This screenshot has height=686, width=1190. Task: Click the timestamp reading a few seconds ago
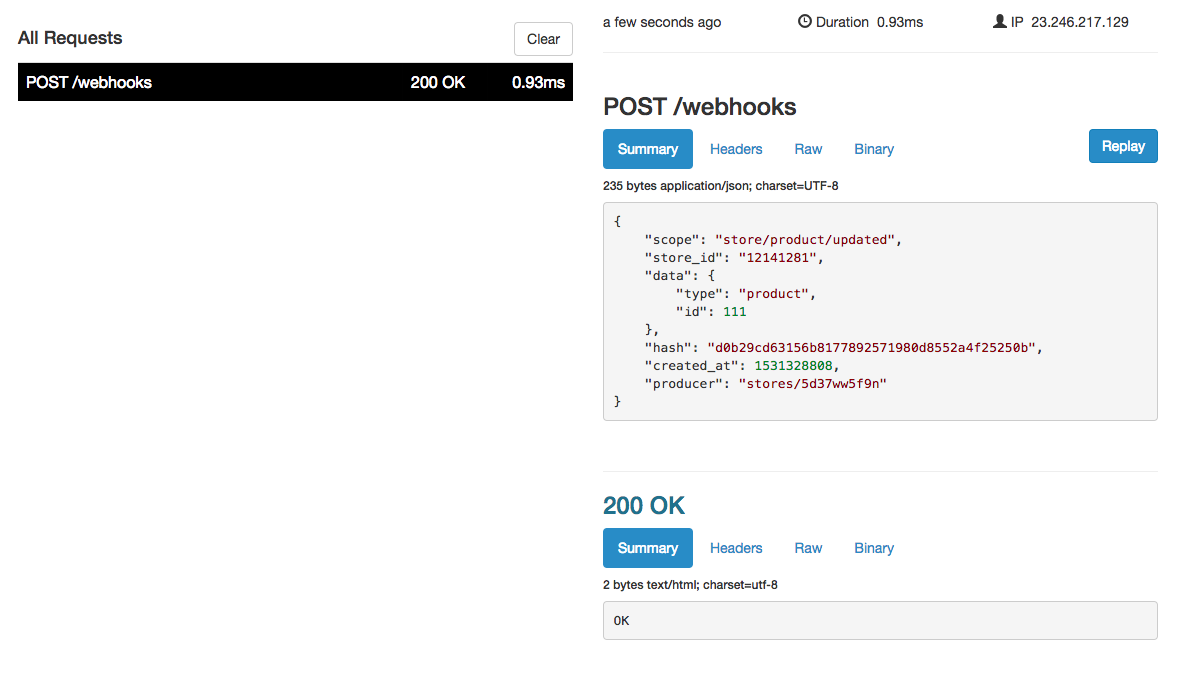click(661, 21)
